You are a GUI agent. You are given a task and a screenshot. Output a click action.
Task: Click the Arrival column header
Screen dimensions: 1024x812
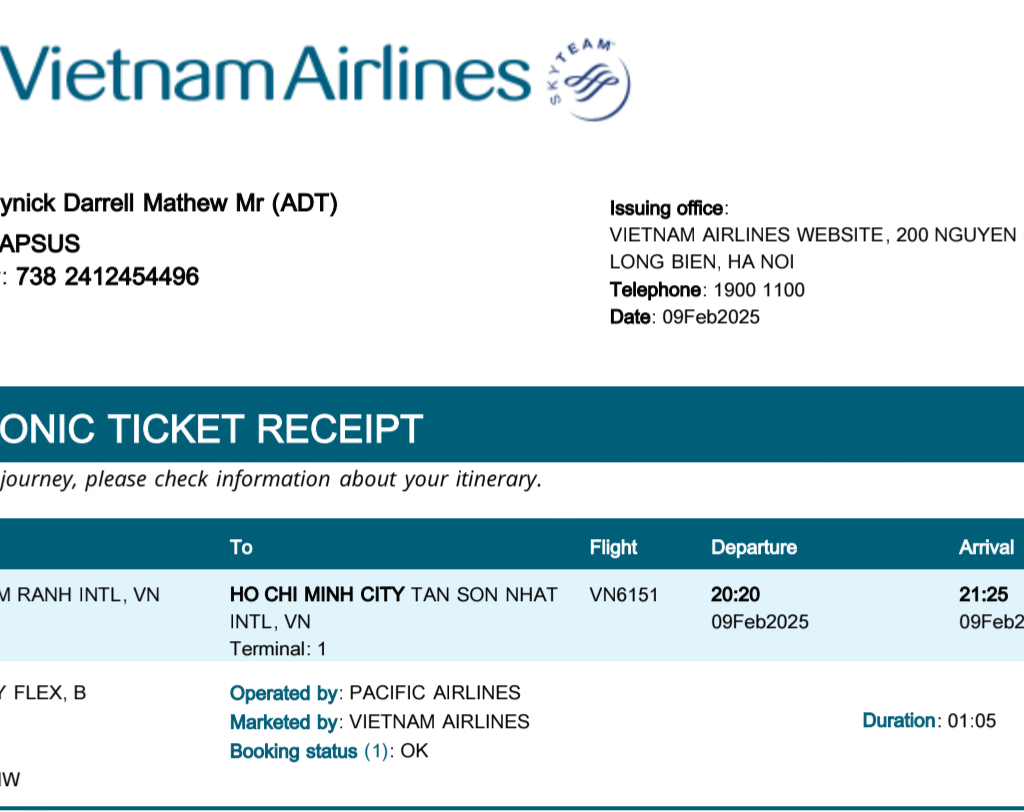(x=986, y=547)
